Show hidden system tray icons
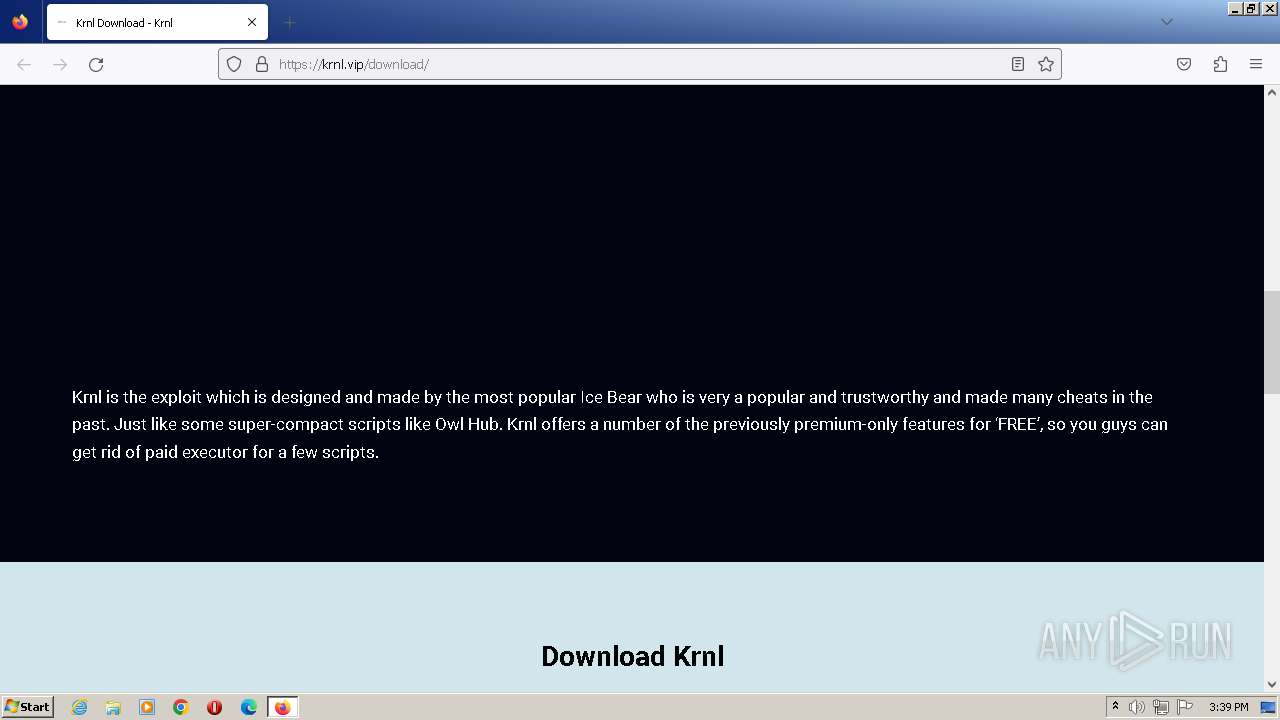This screenshot has width=1280, height=720. point(1115,707)
